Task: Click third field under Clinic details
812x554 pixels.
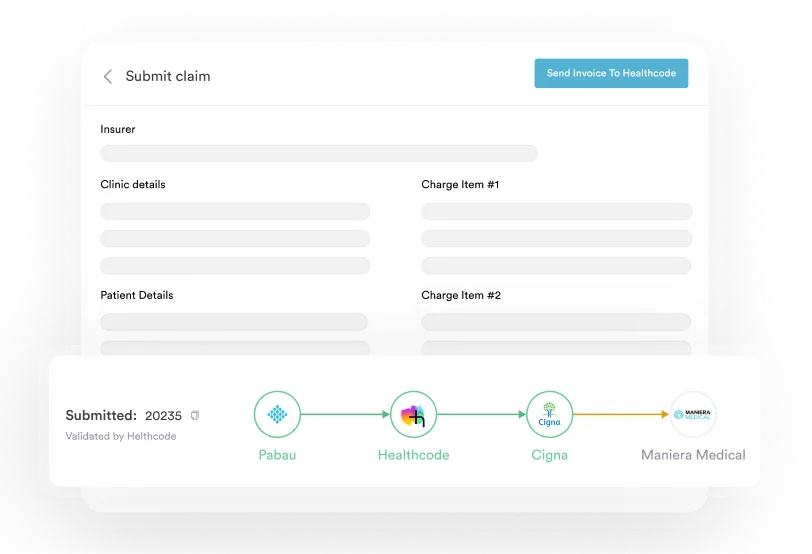Action: pyautogui.click(x=235, y=266)
